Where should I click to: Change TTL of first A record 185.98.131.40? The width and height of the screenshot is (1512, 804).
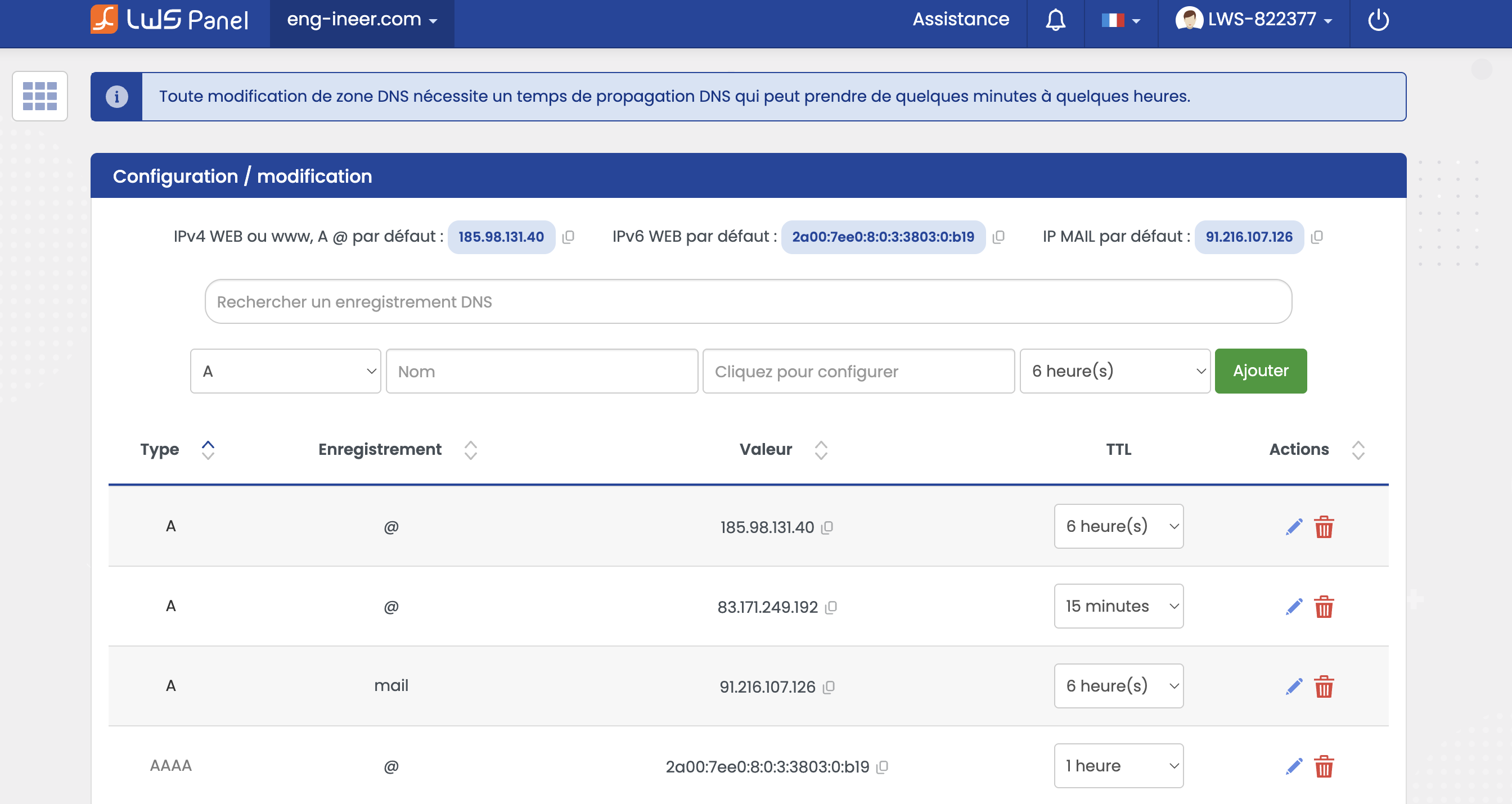click(x=1118, y=526)
